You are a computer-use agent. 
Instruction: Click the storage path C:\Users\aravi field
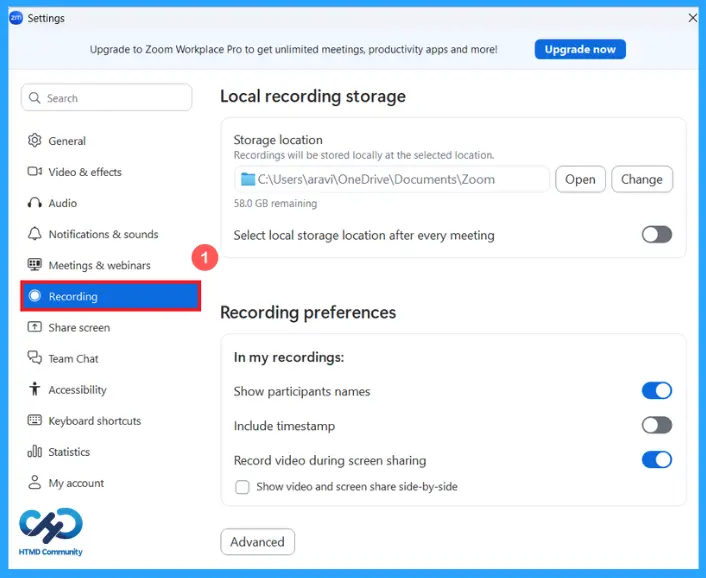coord(392,179)
